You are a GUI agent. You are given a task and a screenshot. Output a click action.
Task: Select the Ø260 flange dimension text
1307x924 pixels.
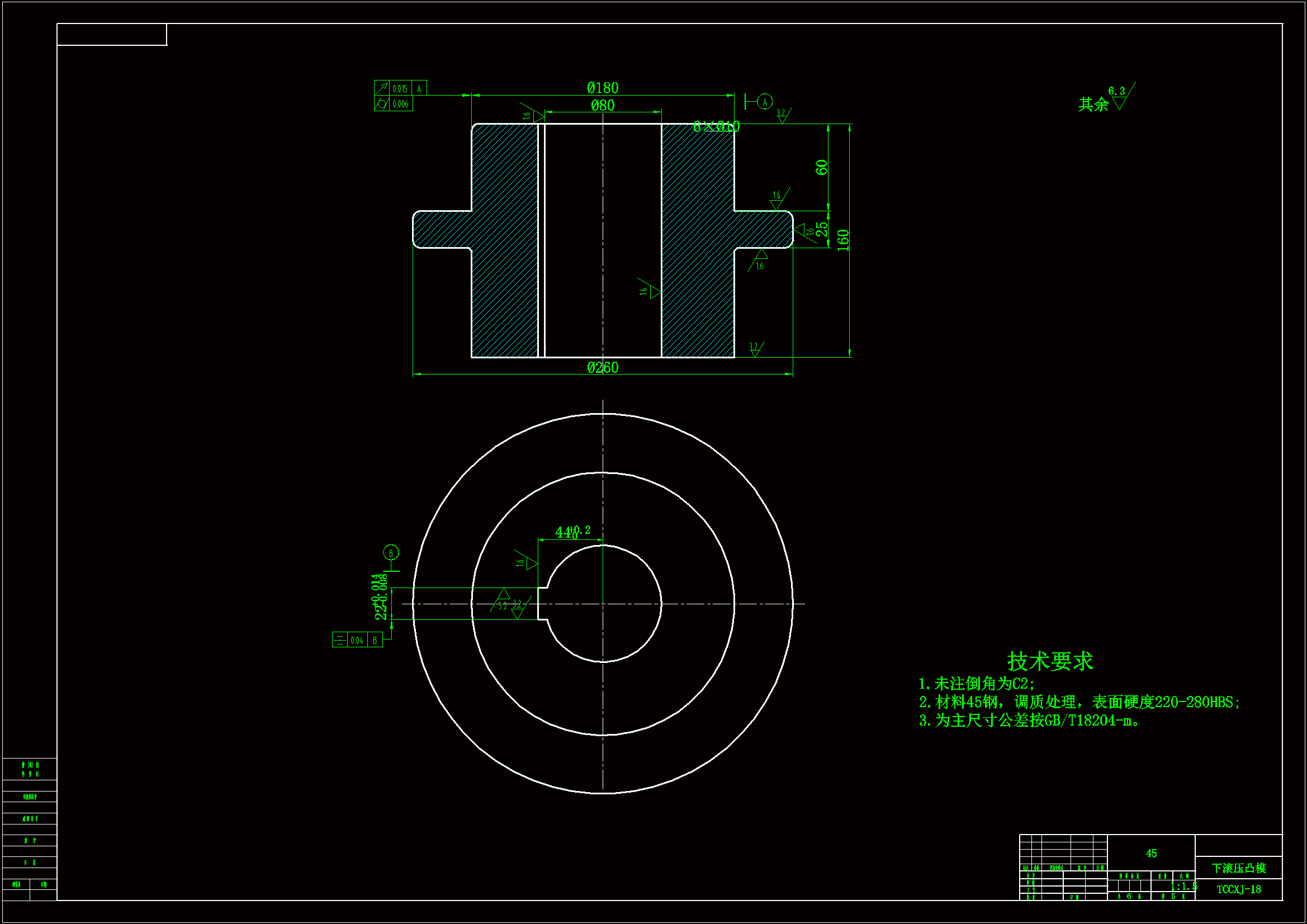click(602, 368)
